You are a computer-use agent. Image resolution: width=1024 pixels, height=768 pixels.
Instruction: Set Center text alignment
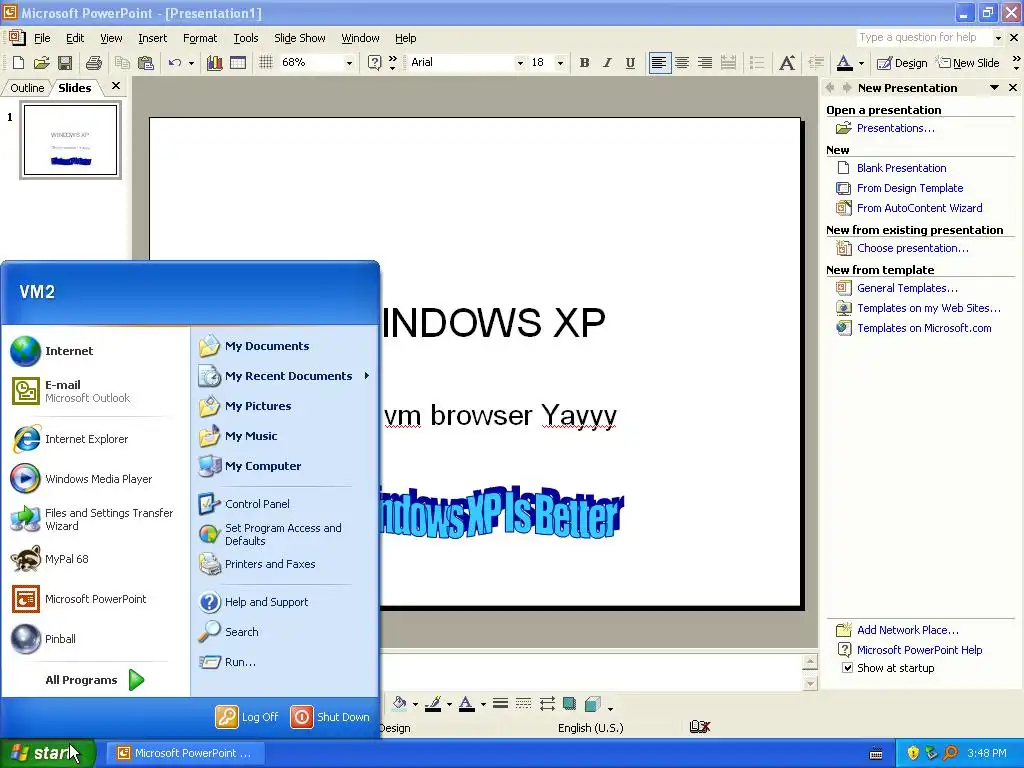[682, 63]
